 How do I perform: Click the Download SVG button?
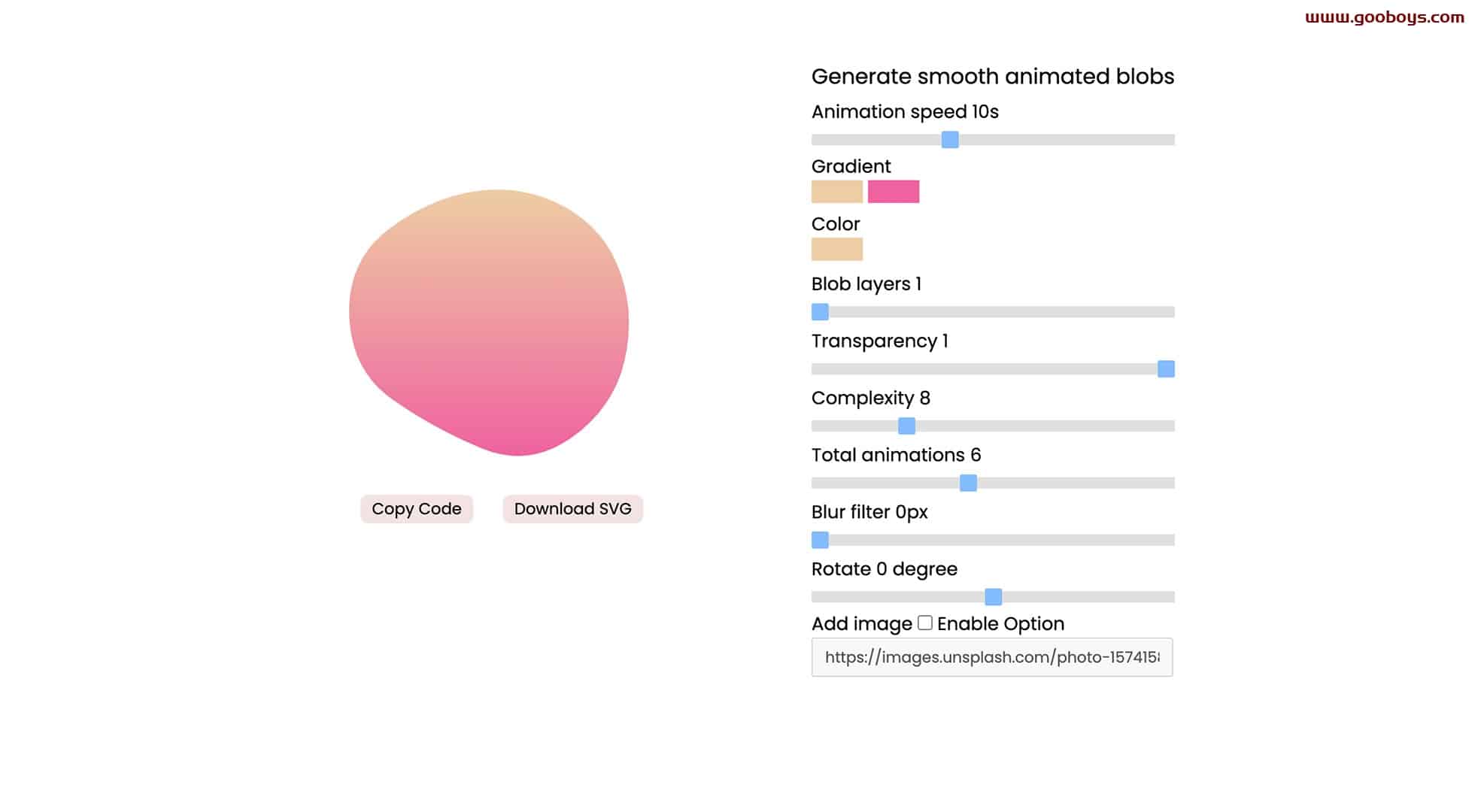click(572, 509)
